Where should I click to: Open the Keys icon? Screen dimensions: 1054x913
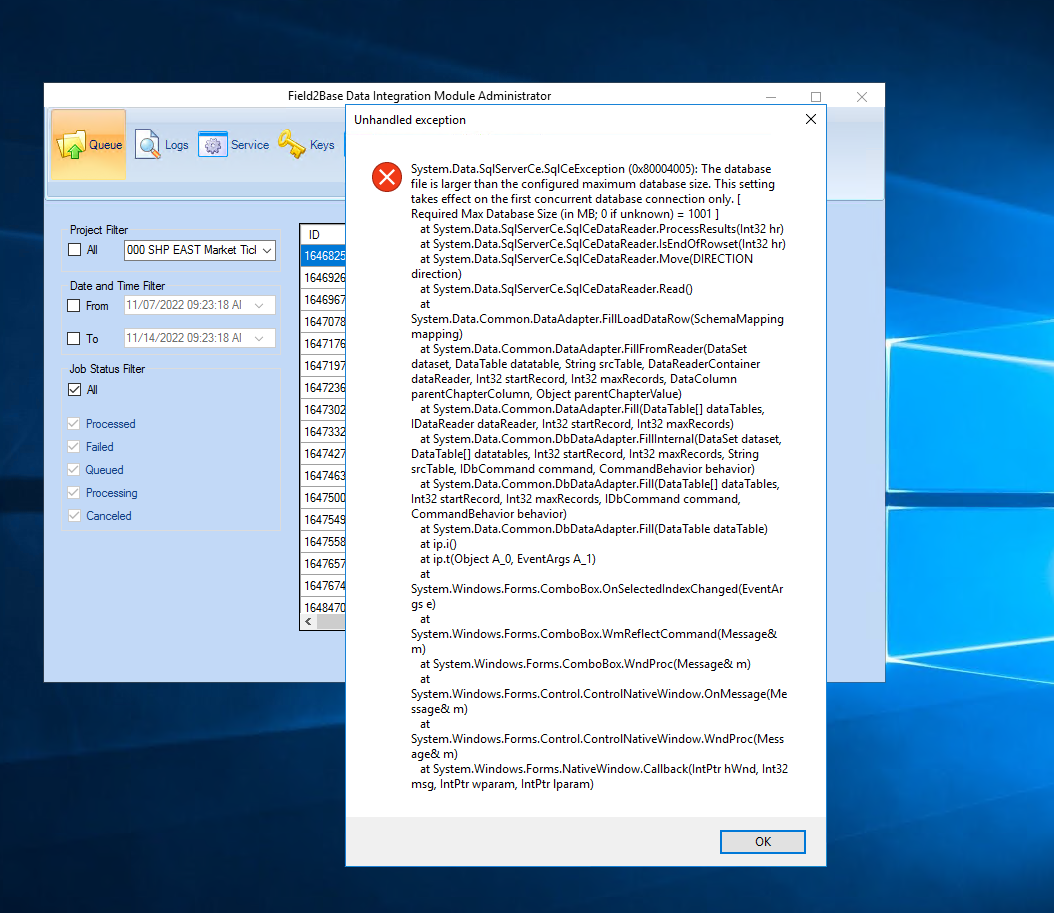[292, 144]
